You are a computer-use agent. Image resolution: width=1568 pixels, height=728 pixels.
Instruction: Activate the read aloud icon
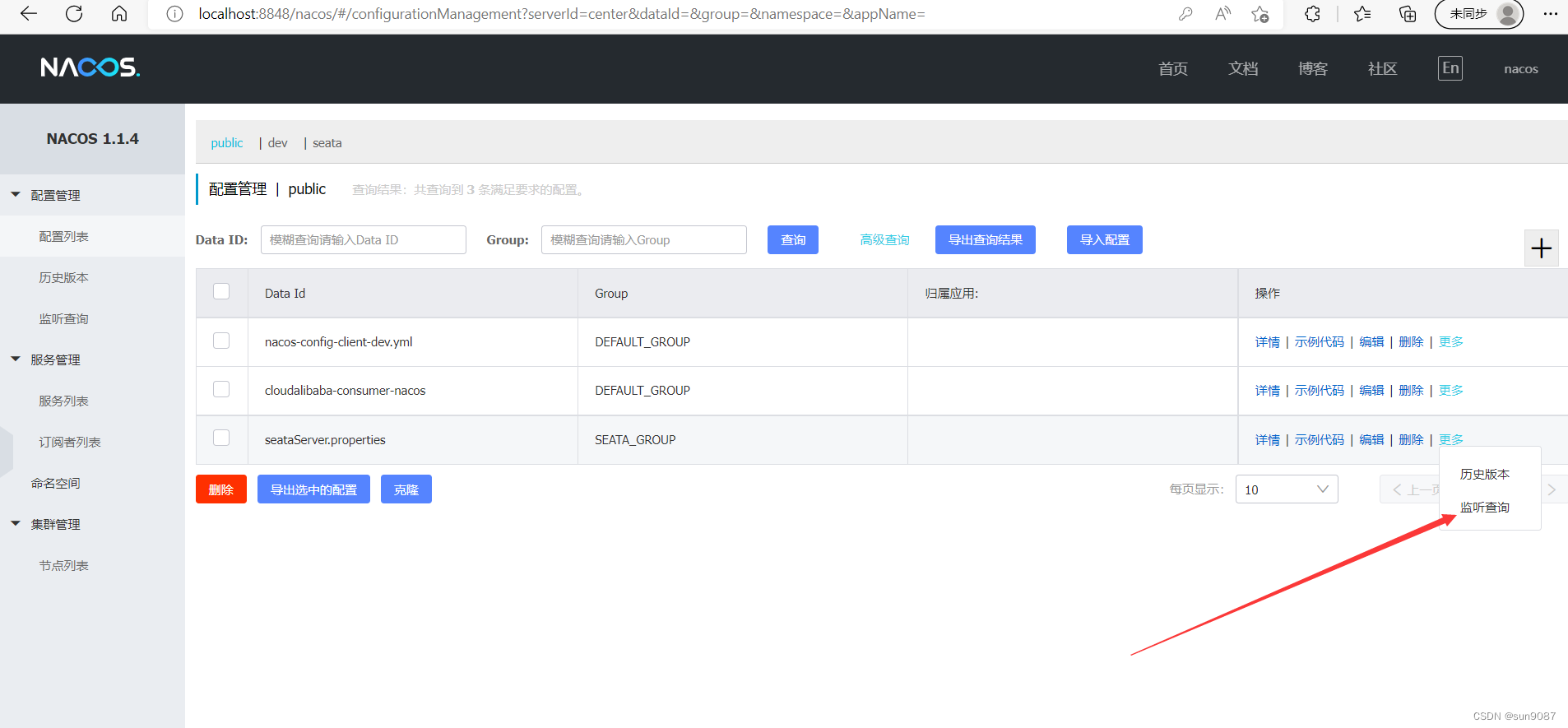point(1223,14)
